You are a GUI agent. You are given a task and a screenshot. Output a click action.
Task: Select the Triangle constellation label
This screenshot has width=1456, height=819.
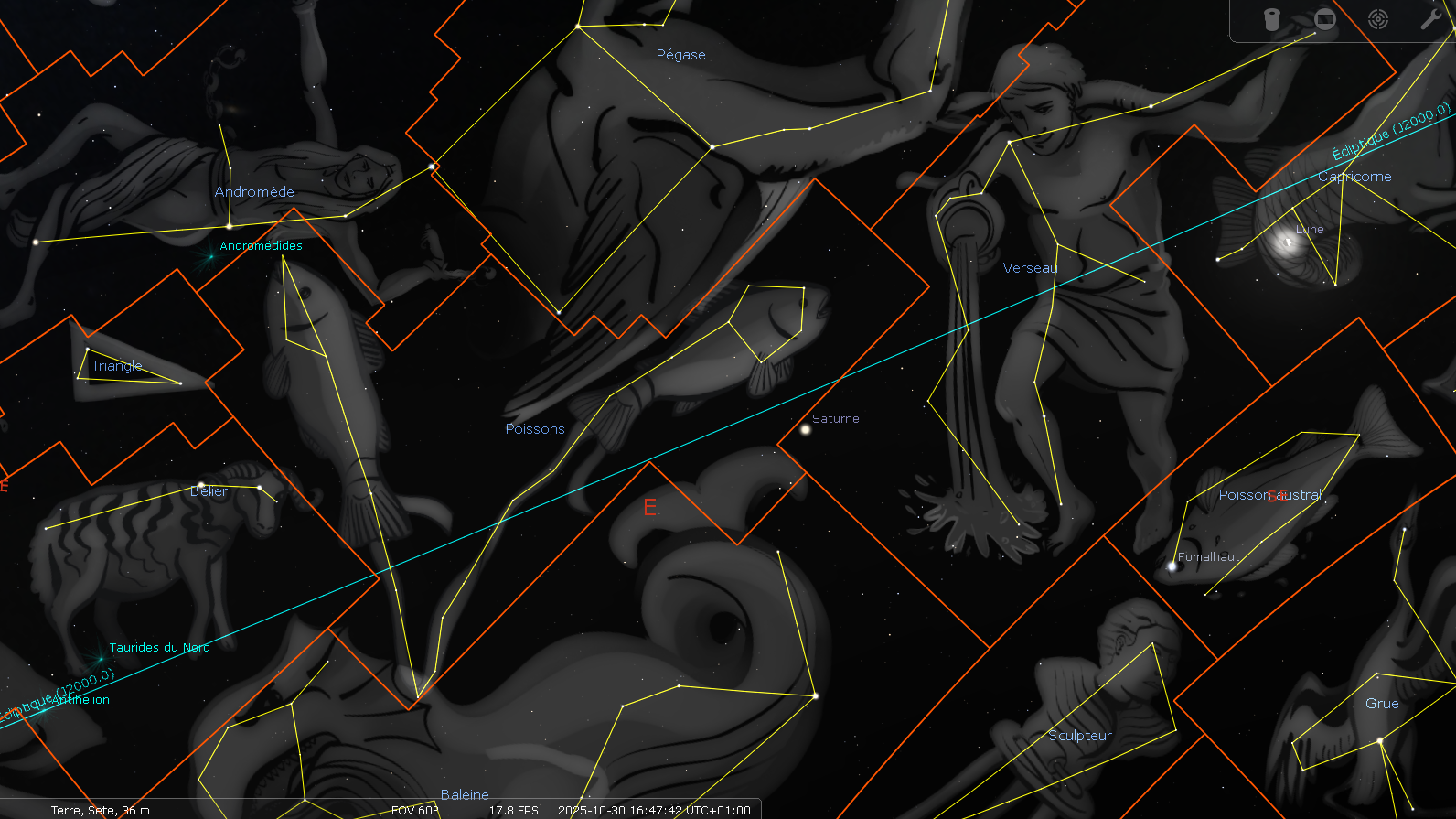pos(116,366)
